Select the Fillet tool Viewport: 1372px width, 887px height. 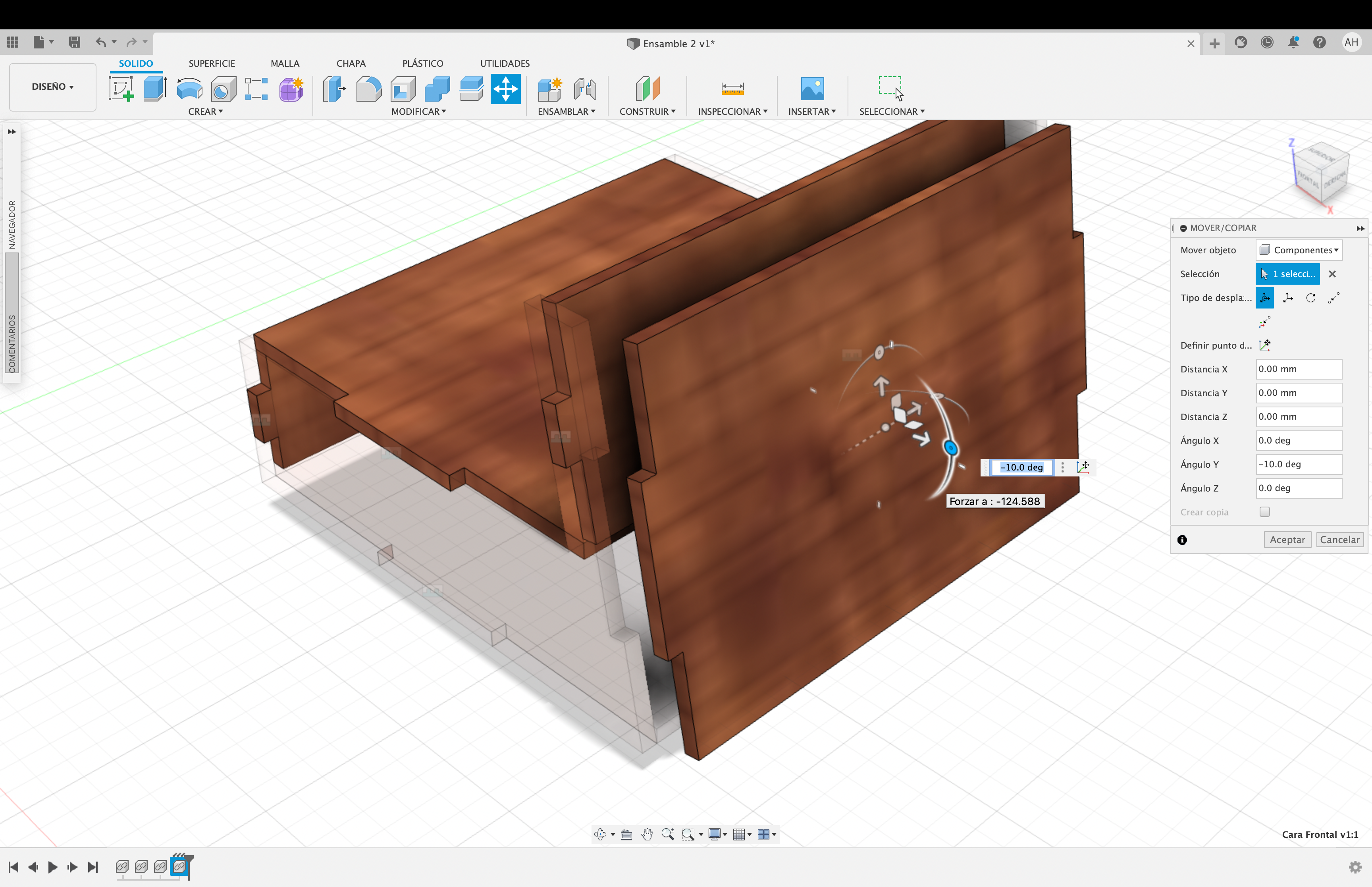pyautogui.click(x=368, y=89)
